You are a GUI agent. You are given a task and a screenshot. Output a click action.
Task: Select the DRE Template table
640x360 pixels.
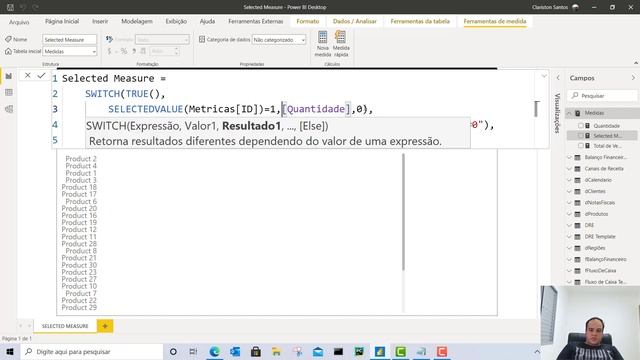click(600, 237)
